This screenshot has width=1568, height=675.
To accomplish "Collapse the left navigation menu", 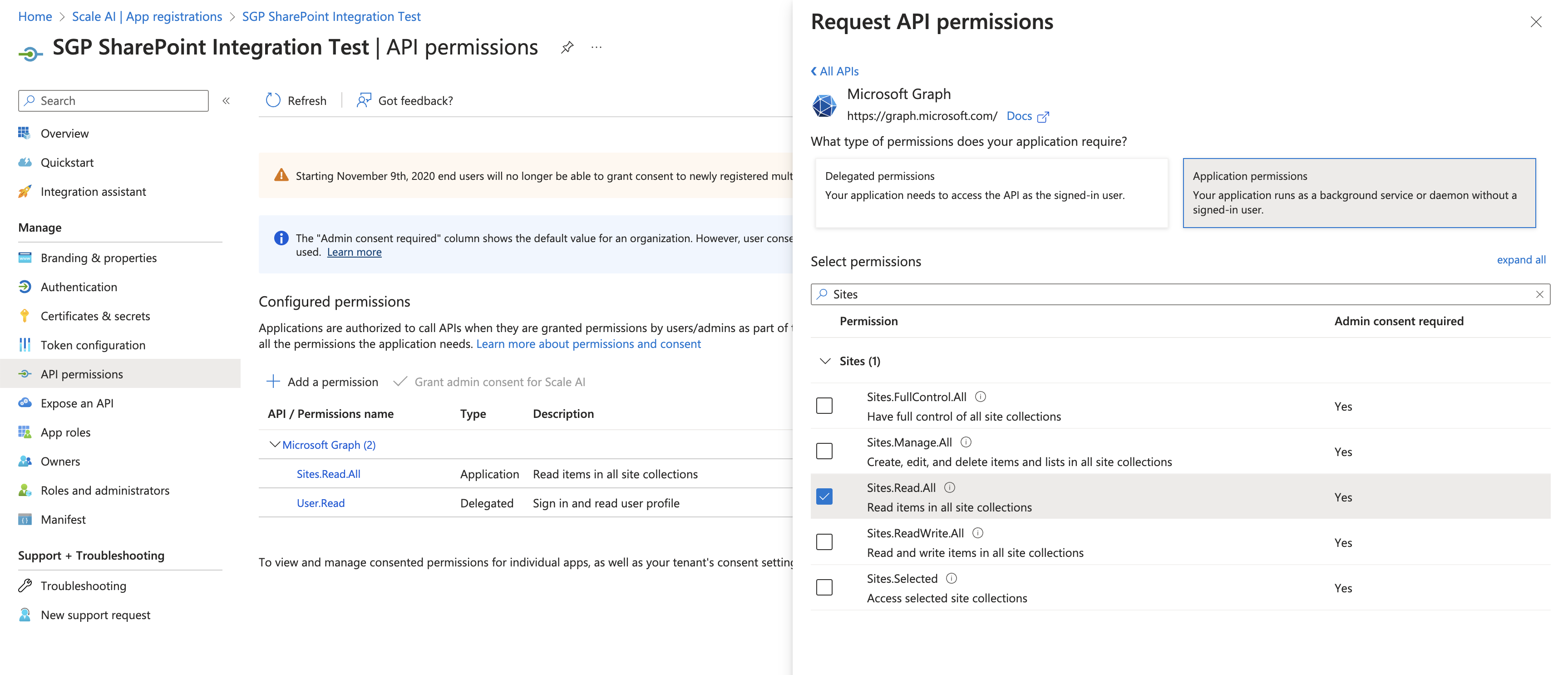I will tap(226, 100).
